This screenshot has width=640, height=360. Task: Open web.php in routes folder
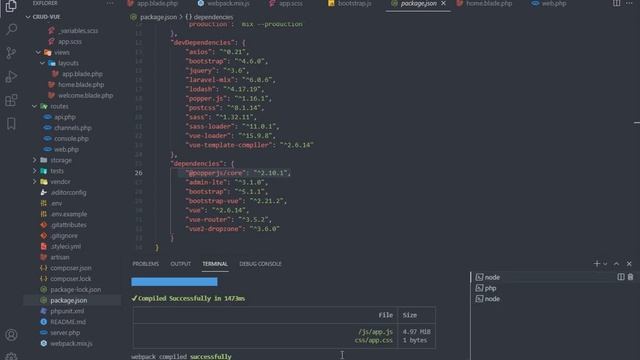pyautogui.click(x=66, y=149)
